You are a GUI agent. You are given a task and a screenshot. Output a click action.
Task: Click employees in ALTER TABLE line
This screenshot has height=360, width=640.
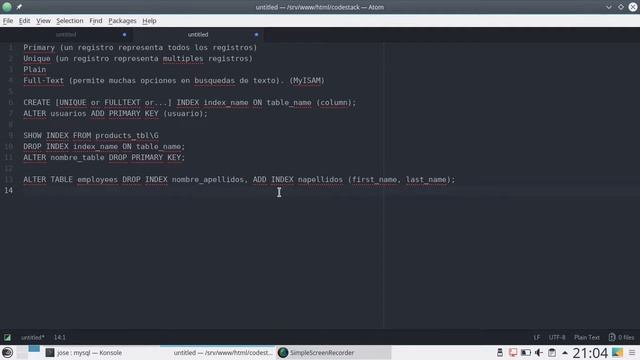pyautogui.click(x=98, y=180)
